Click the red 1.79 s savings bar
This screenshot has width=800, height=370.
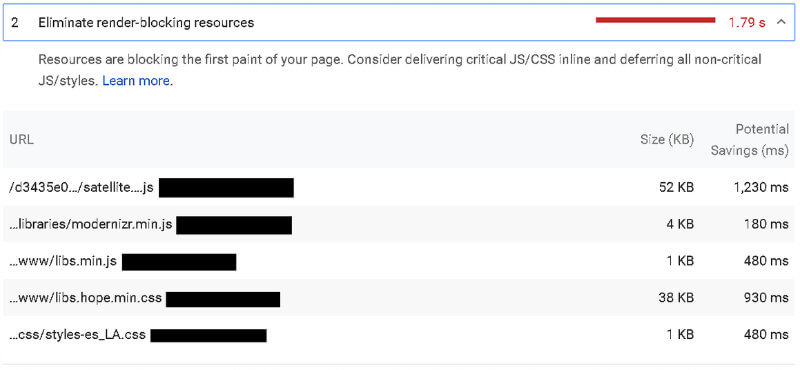pyautogui.click(x=656, y=20)
